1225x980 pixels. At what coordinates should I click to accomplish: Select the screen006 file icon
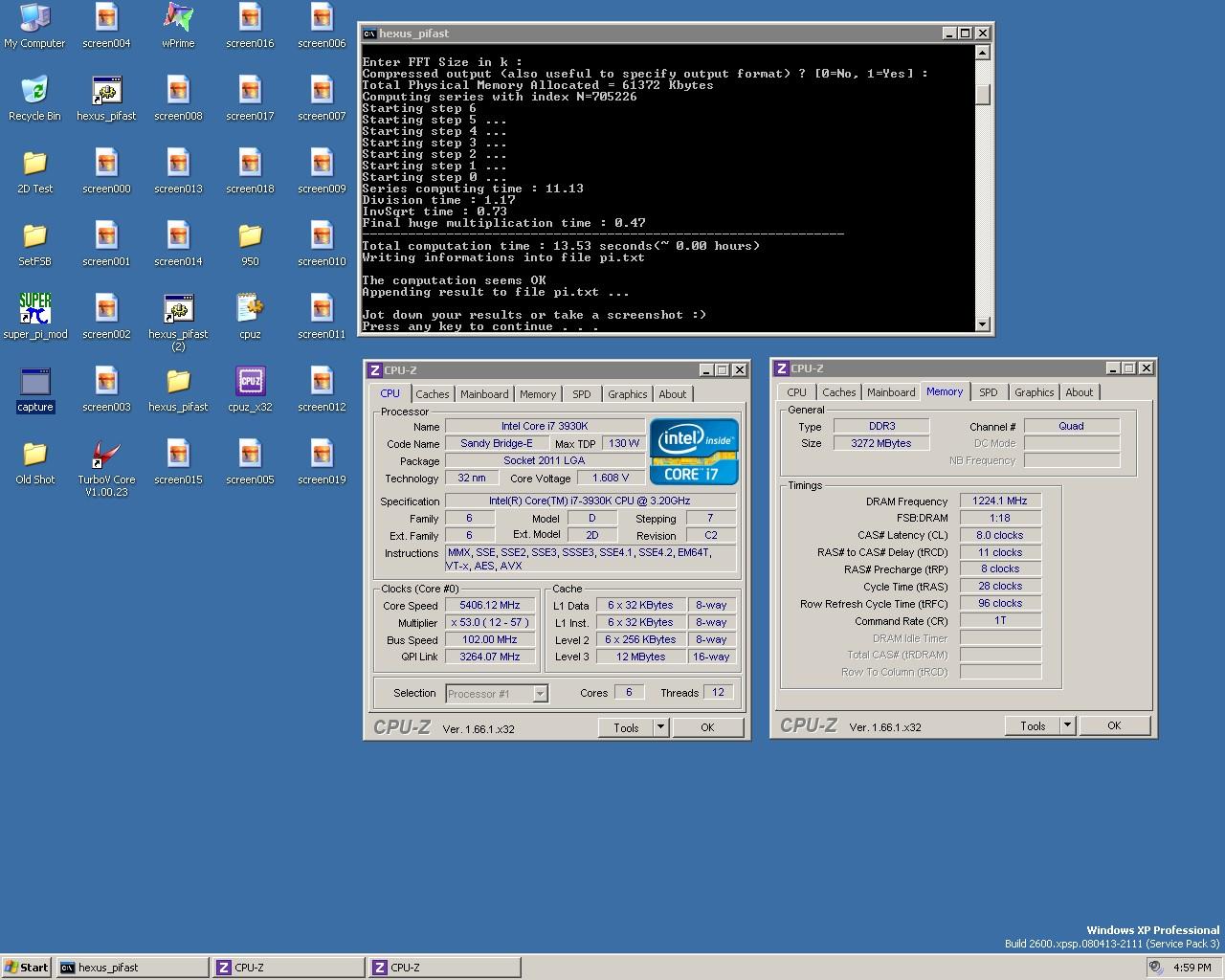pos(322,26)
